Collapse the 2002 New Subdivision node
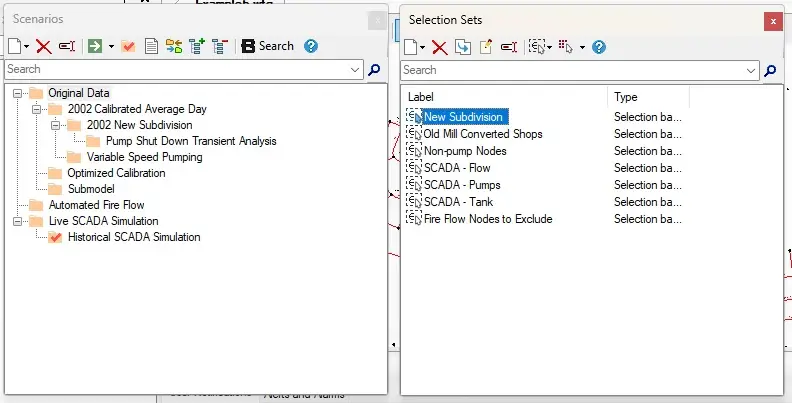 tap(55, 125)
